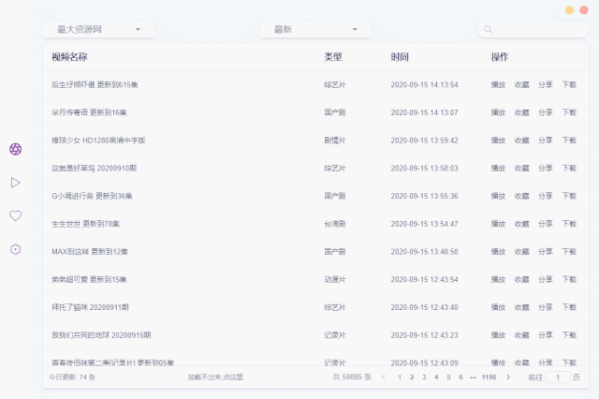The height and width of the screenshot is (399, 599).
Task: Download the video updated at 14:13:07
Action: (569, 112)
